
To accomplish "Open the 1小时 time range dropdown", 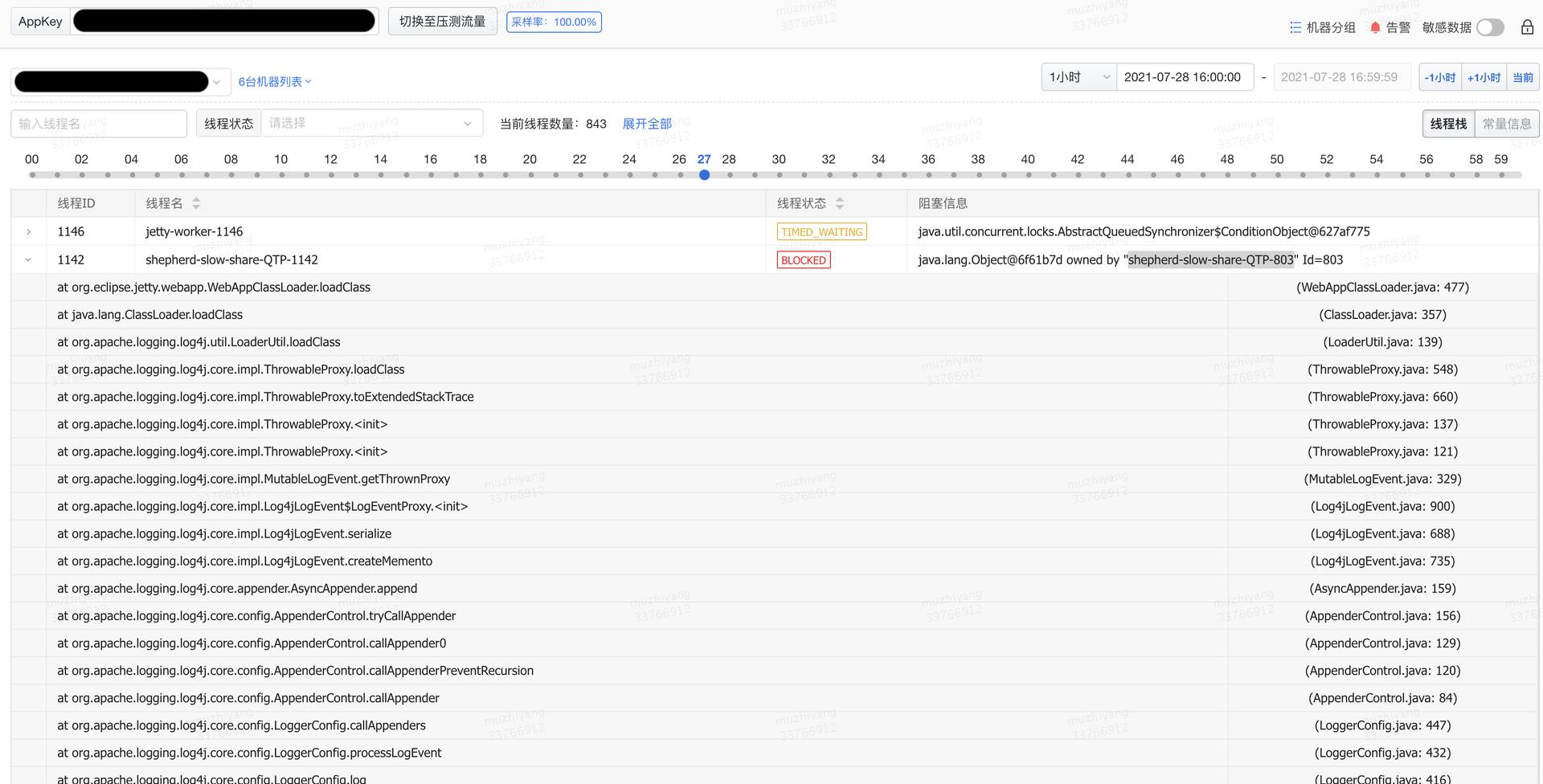I will (1078, 77).
